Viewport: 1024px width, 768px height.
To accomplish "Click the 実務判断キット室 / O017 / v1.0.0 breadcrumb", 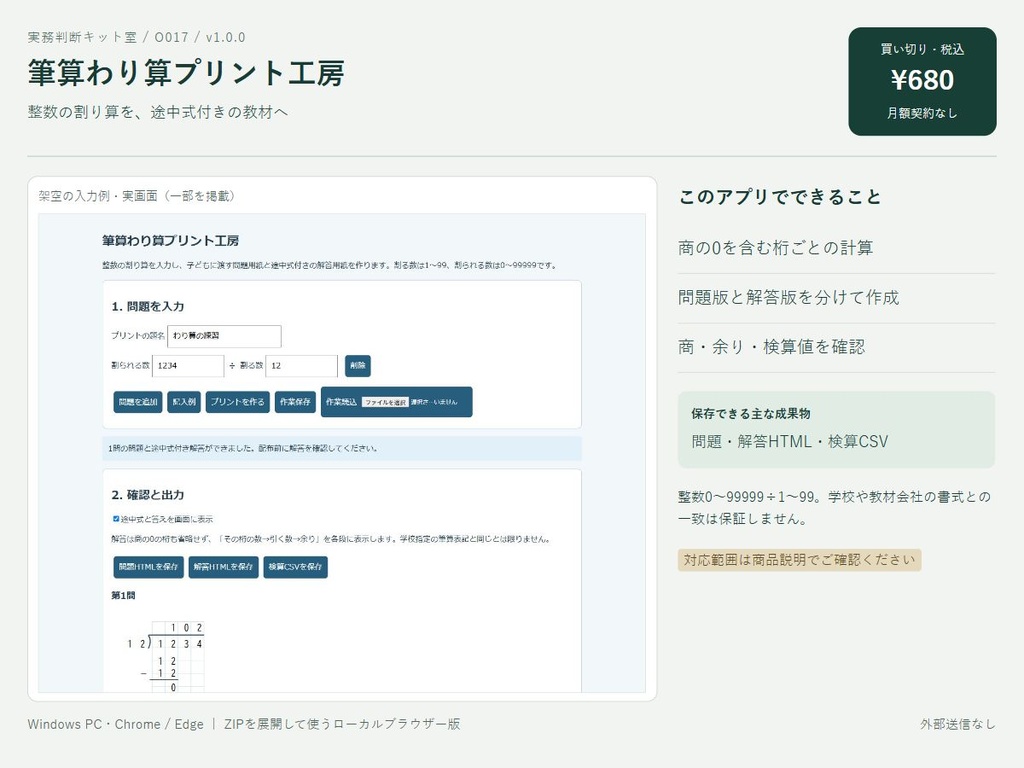I will point(136,37).
